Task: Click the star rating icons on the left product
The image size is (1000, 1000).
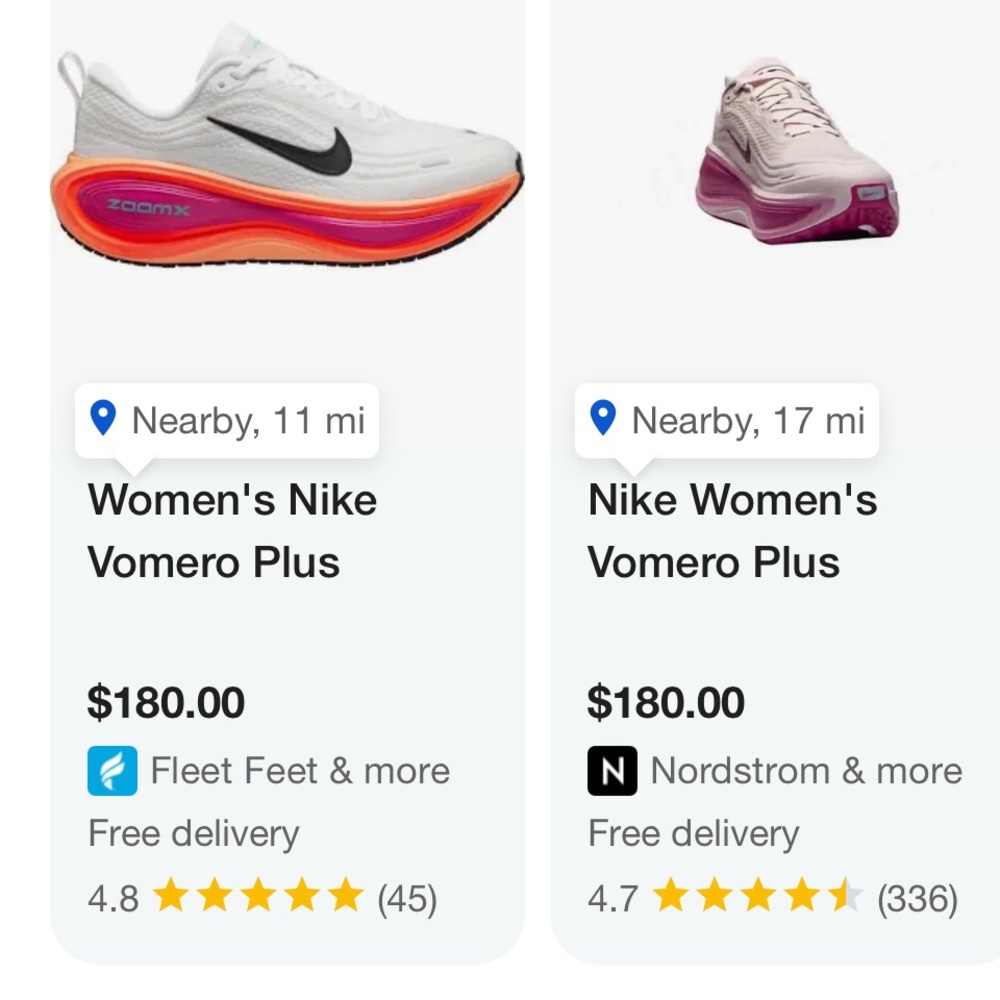Action: [x=260, y=897]
